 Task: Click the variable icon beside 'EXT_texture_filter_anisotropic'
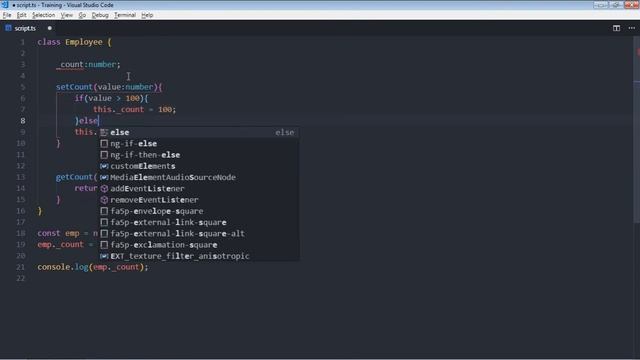[104, 256]
